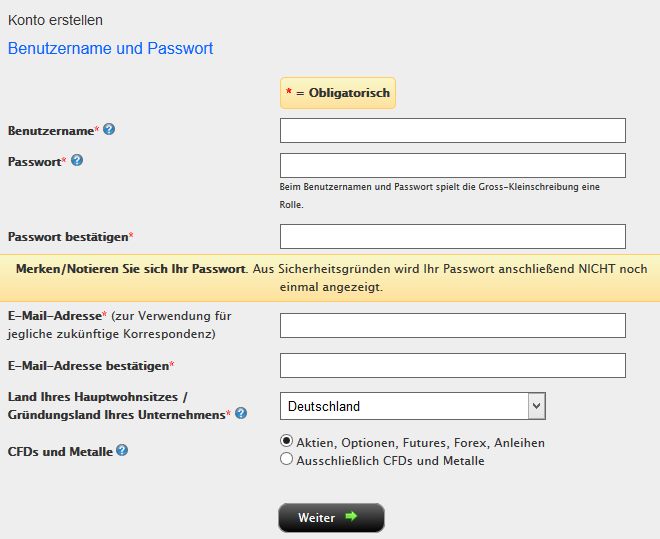Viewport: 660px width, 539px height.
Task: Select Ausschließlich CFDs und Metalle option
Action: 286,459
